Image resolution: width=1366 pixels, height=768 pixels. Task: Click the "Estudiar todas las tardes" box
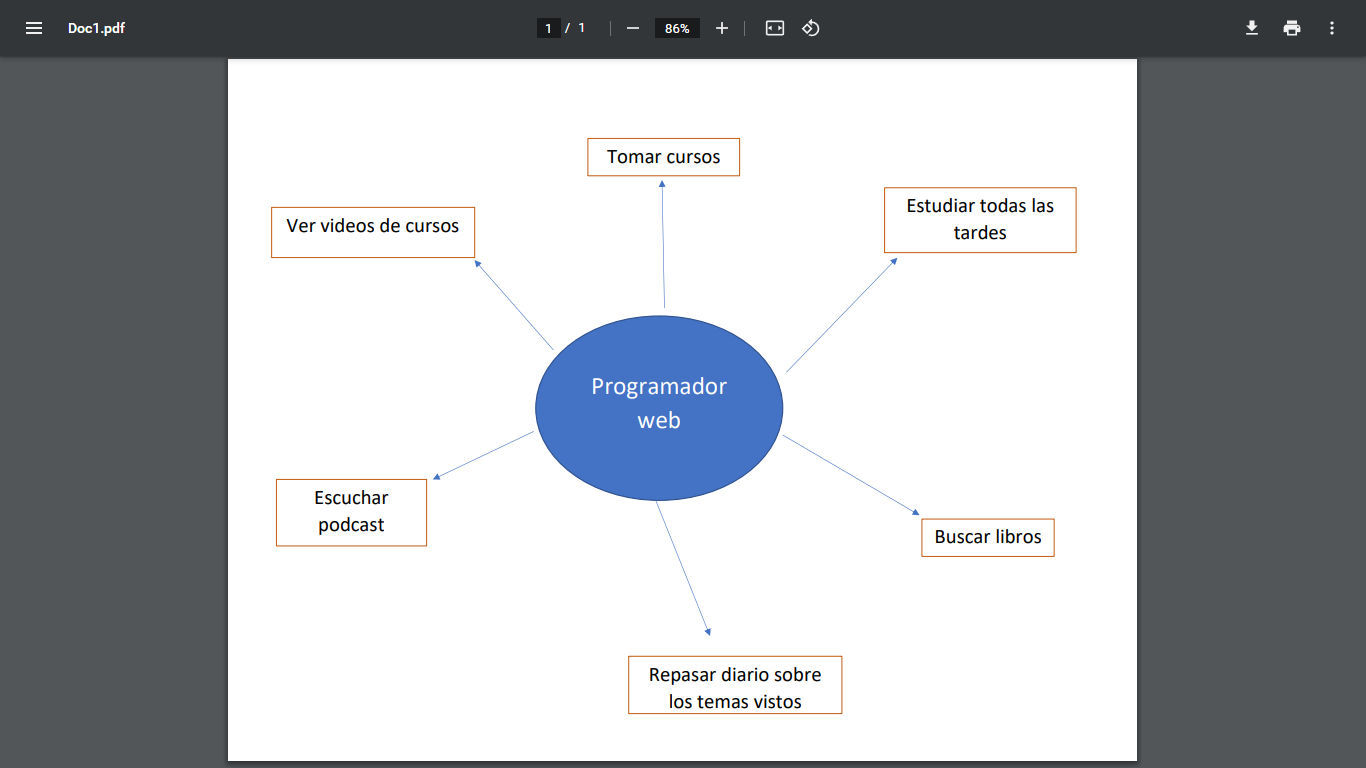tap(980, 220)
